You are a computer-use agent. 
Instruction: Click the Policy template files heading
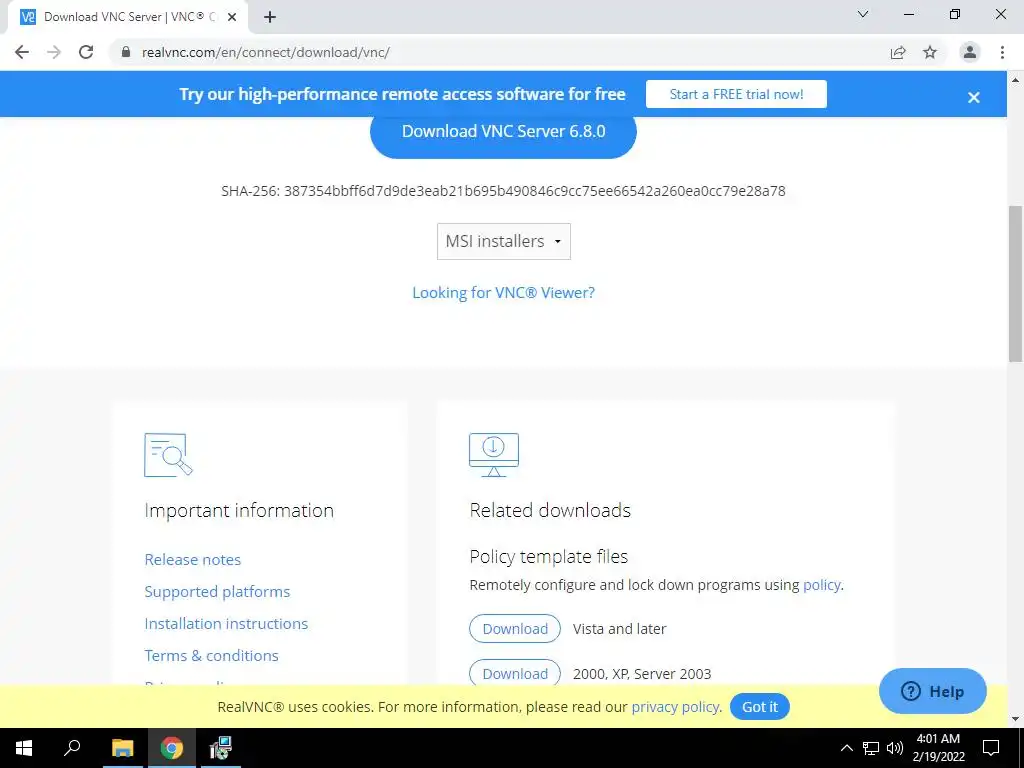549,556
